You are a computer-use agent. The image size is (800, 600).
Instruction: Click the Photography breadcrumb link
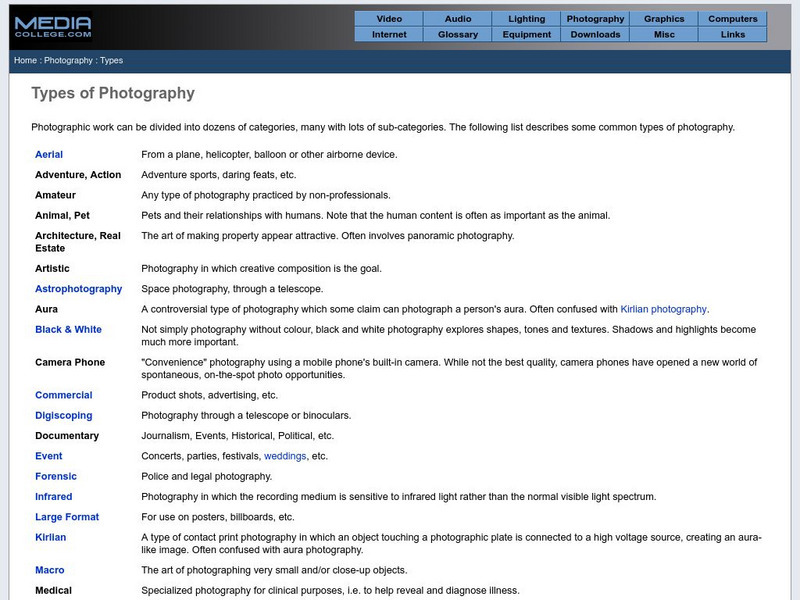[70, 60]
